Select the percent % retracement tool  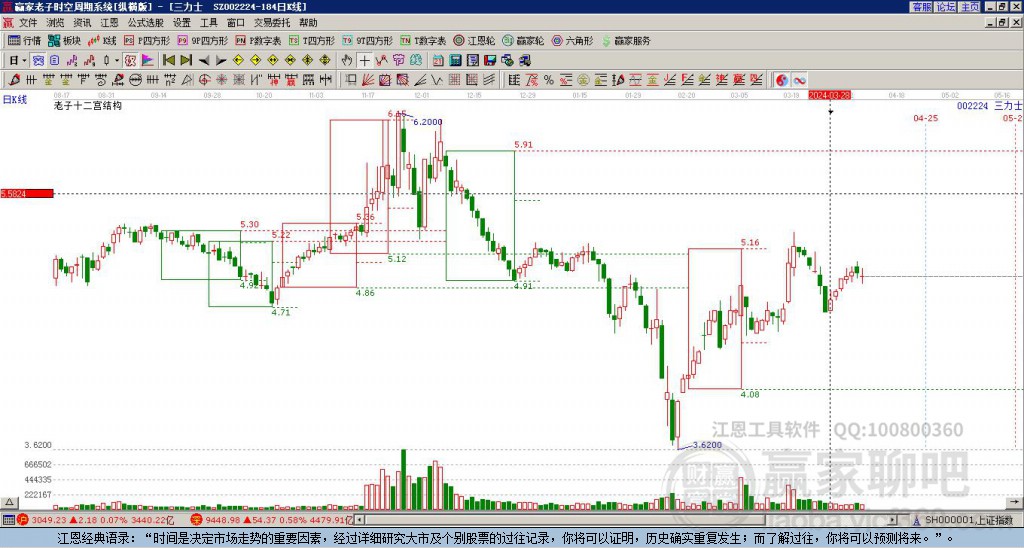[549, 80]
